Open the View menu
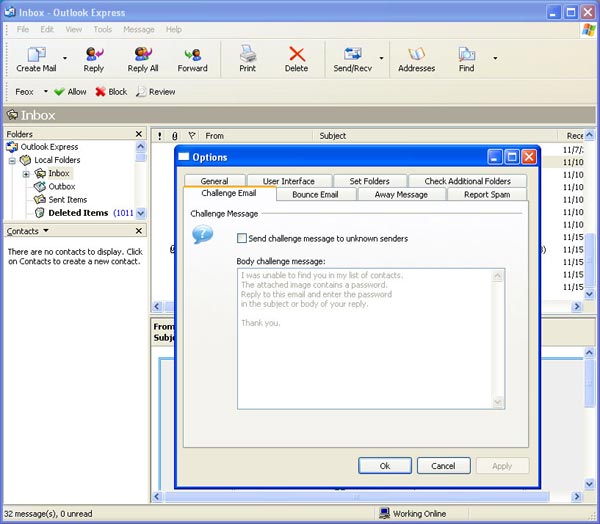 pyautogui.click(x=73, y=29)
